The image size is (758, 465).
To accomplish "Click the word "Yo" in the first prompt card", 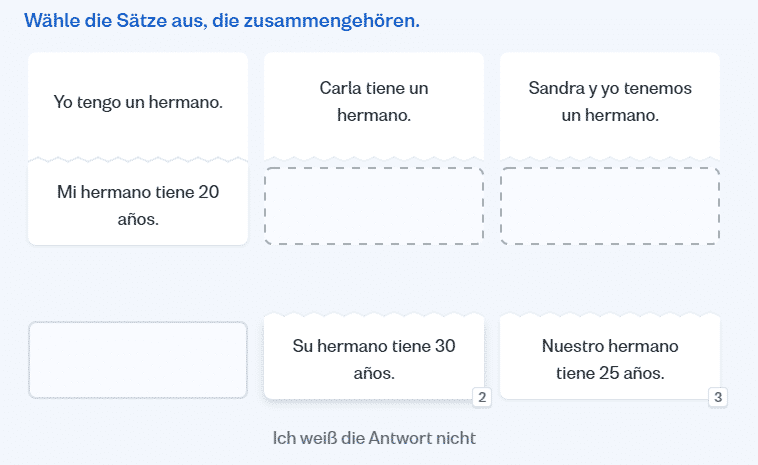I will coord(64,102).
